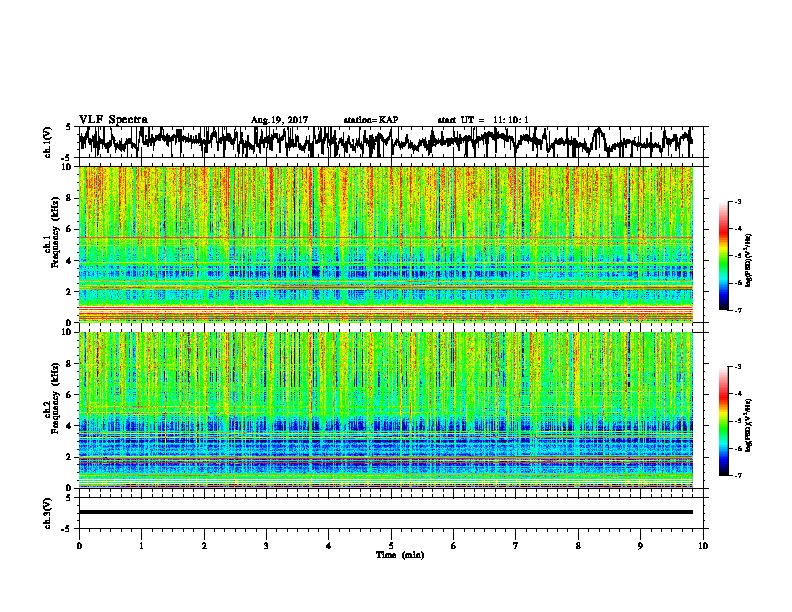Click the ch.1 "Frequency (kHz)" axis label
Image resolution: width=792 pixels, height=612 pixels.
55,233
